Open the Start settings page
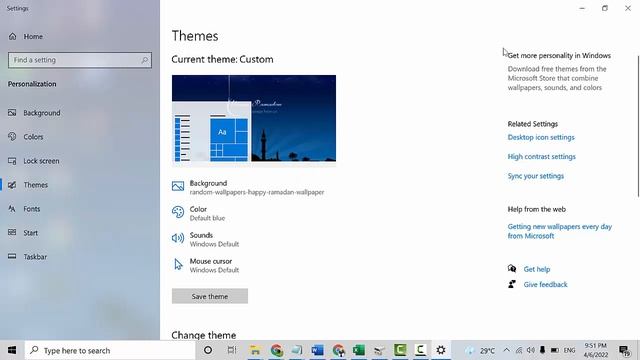This screenshot has width=640, height=360. coord(23,233)
